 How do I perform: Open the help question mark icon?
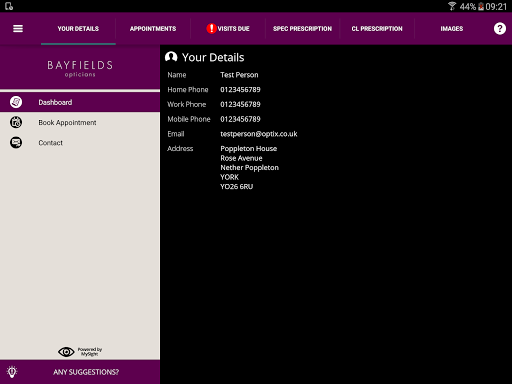pos(500,29)
